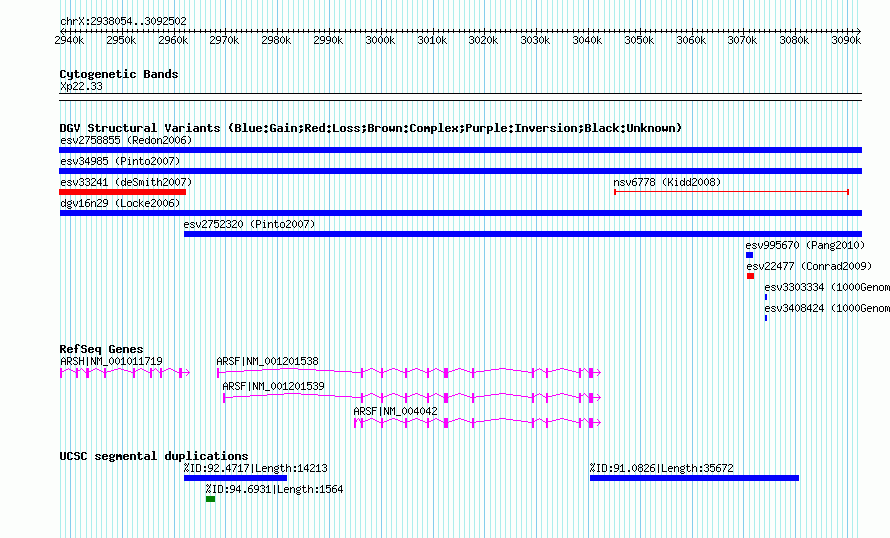Click the Cytogenetic Bands track heading

coord(119,74)
